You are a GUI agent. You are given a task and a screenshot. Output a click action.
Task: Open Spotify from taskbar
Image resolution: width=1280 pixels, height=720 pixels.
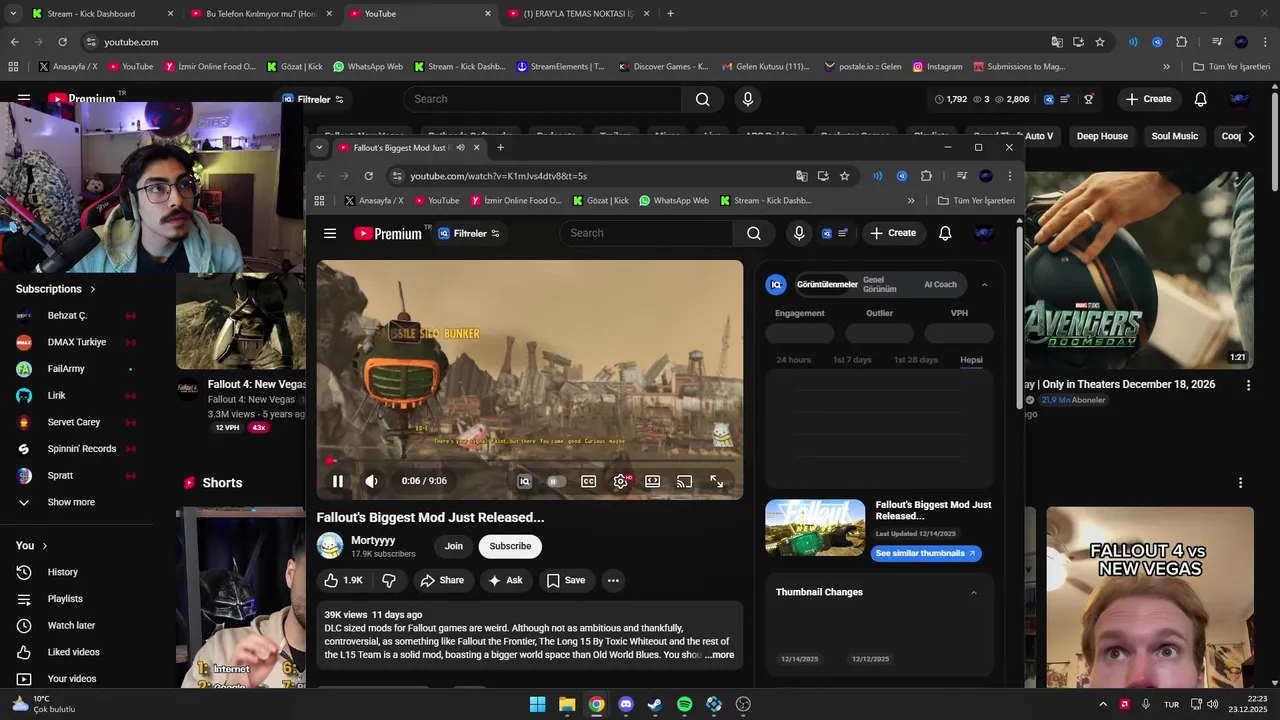pos(685,704)
